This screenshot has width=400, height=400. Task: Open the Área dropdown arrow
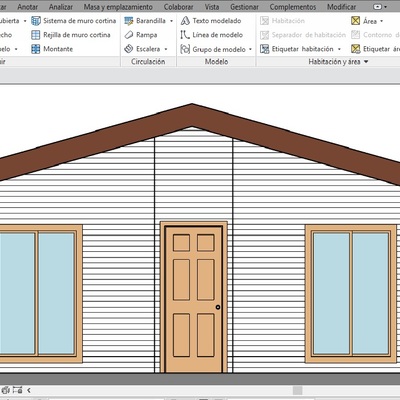tap(382, 21)
